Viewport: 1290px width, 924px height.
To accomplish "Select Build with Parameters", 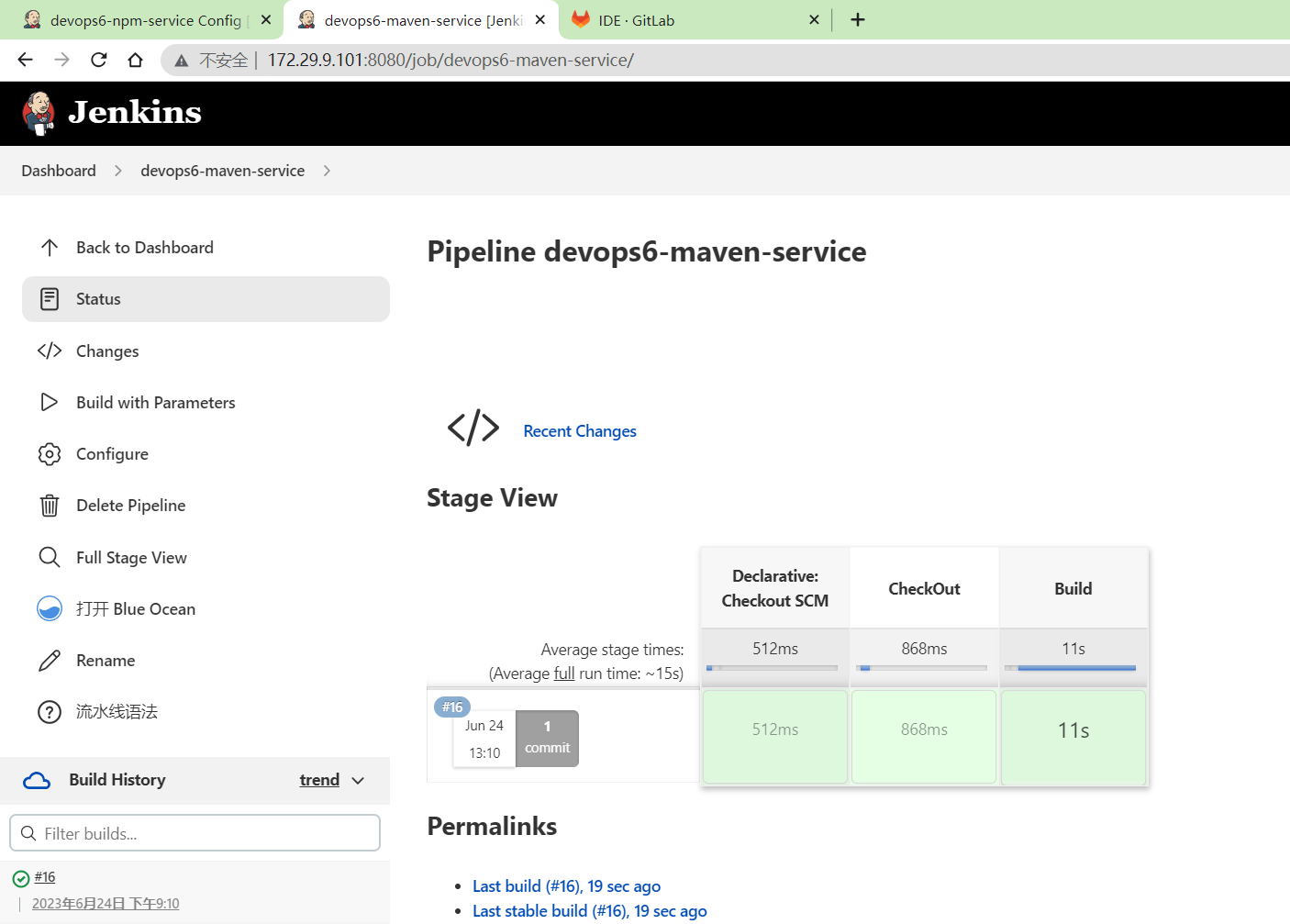I will (x=206, y=402).
